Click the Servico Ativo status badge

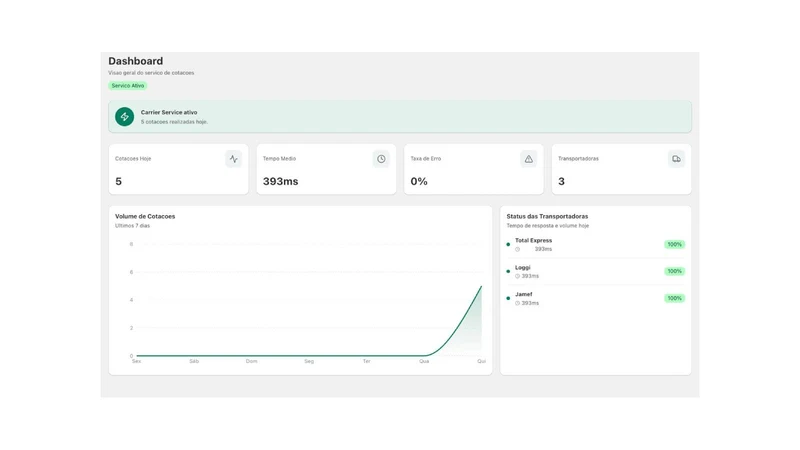pyautogui.click(x=128, y=86)
